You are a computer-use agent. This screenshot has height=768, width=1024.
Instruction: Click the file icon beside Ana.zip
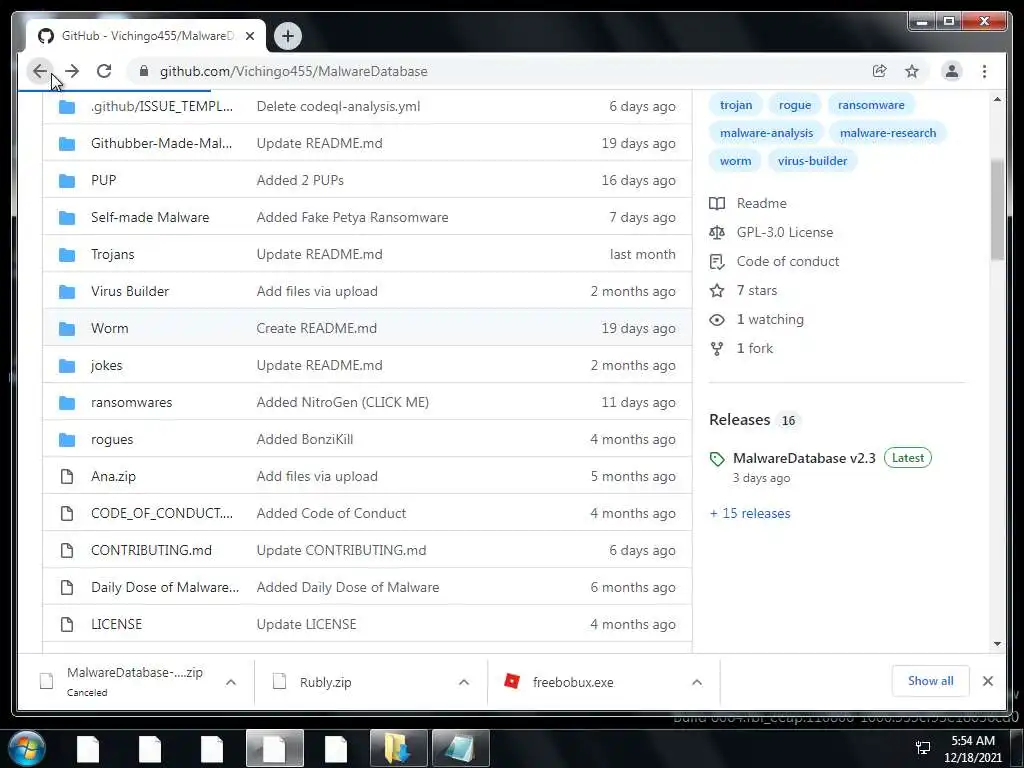coord(67,476)
